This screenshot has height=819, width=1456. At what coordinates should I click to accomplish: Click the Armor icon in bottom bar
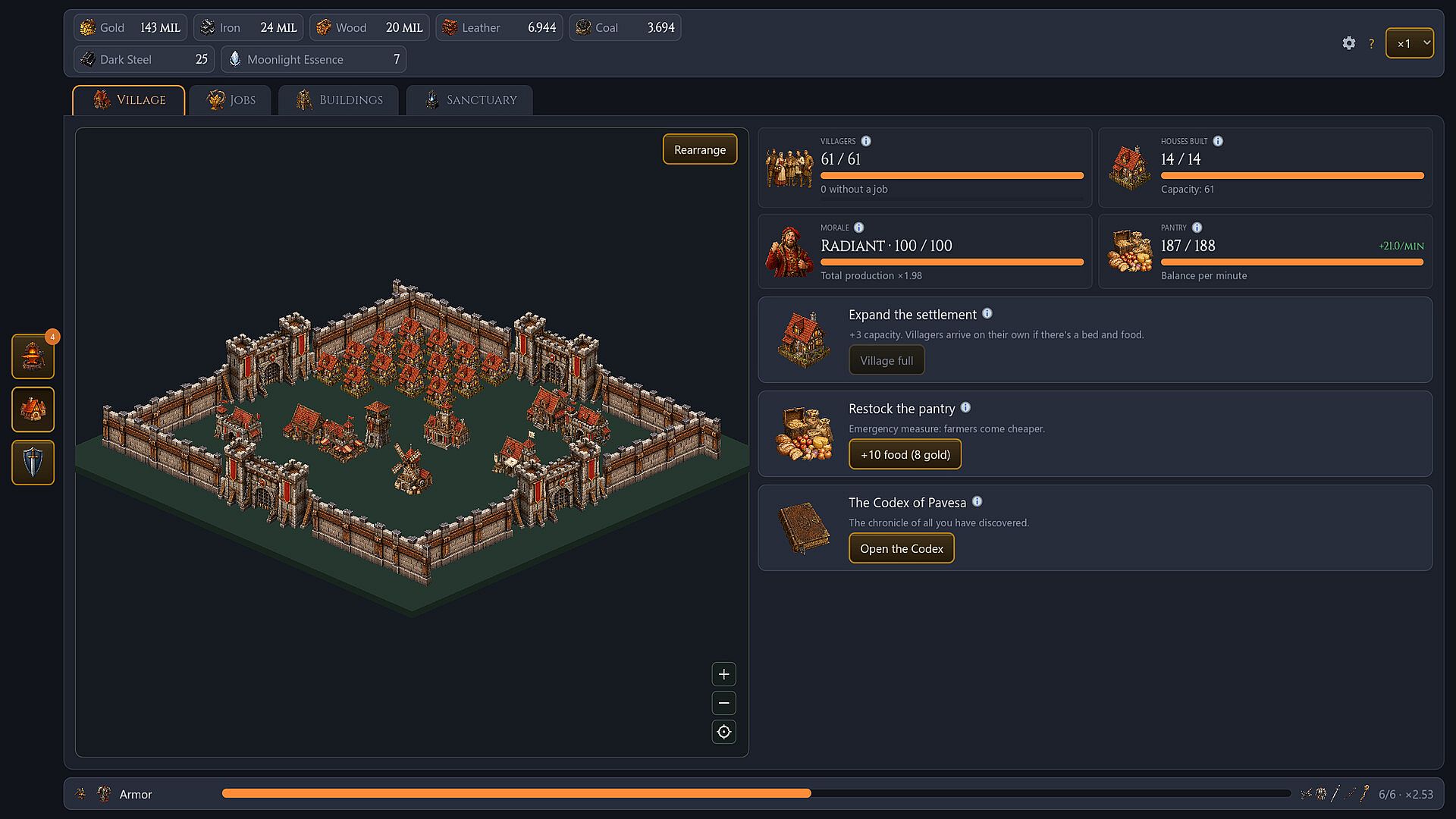[x=104, y=794]
